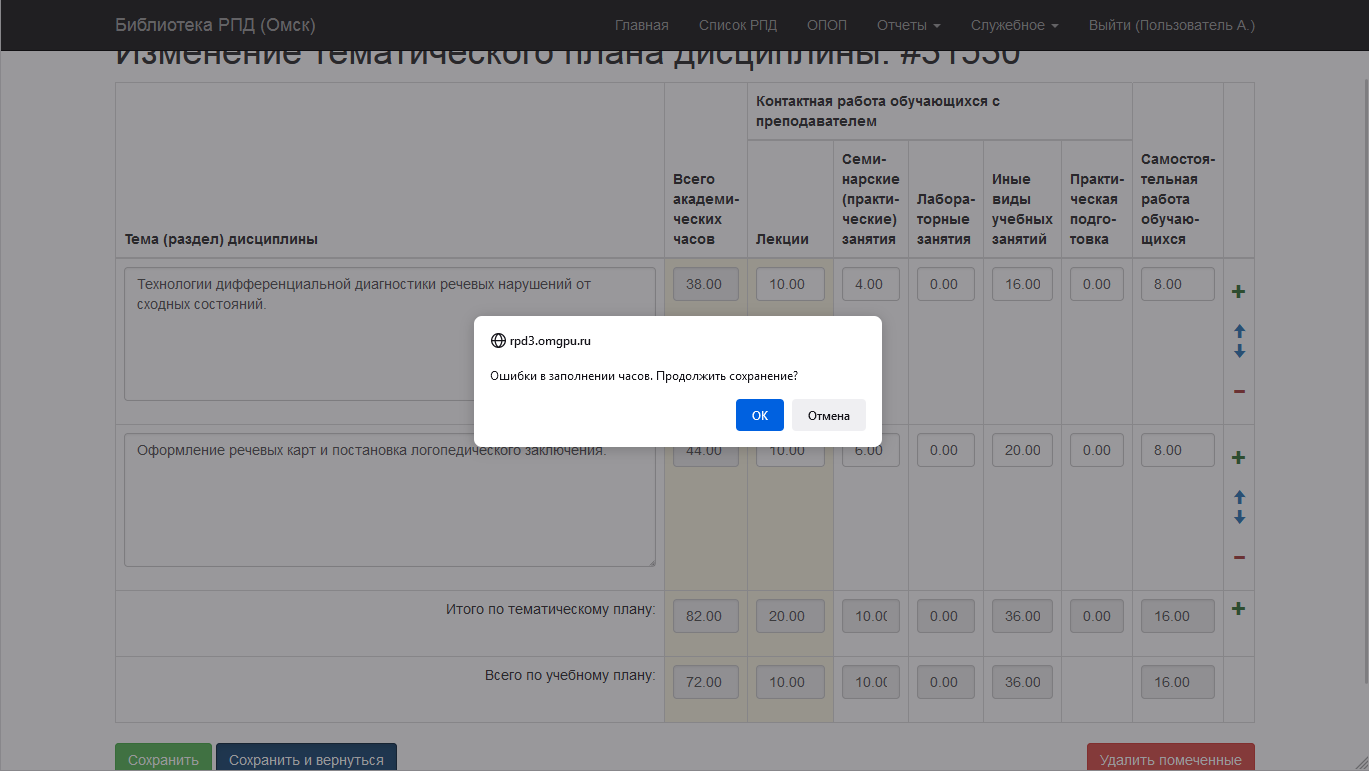Click the Самостоятельная работа обучающихся header

[x=1178, y=199]
